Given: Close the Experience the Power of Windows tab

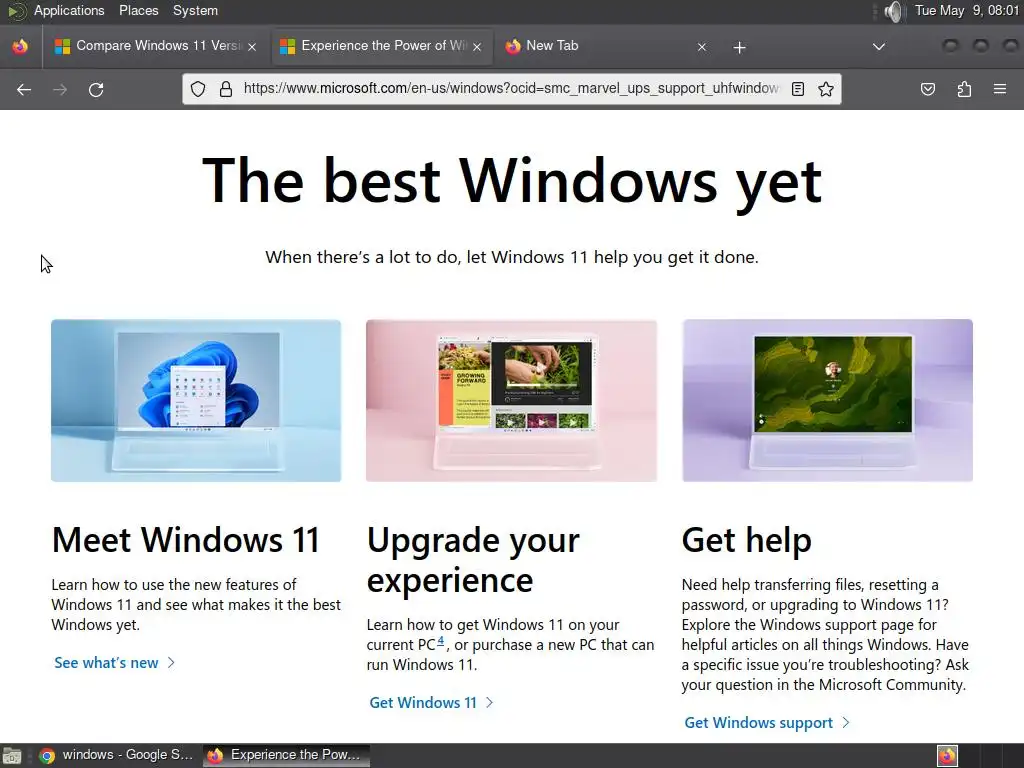Looking at the screenshot, I should click(x=477, y=46).
